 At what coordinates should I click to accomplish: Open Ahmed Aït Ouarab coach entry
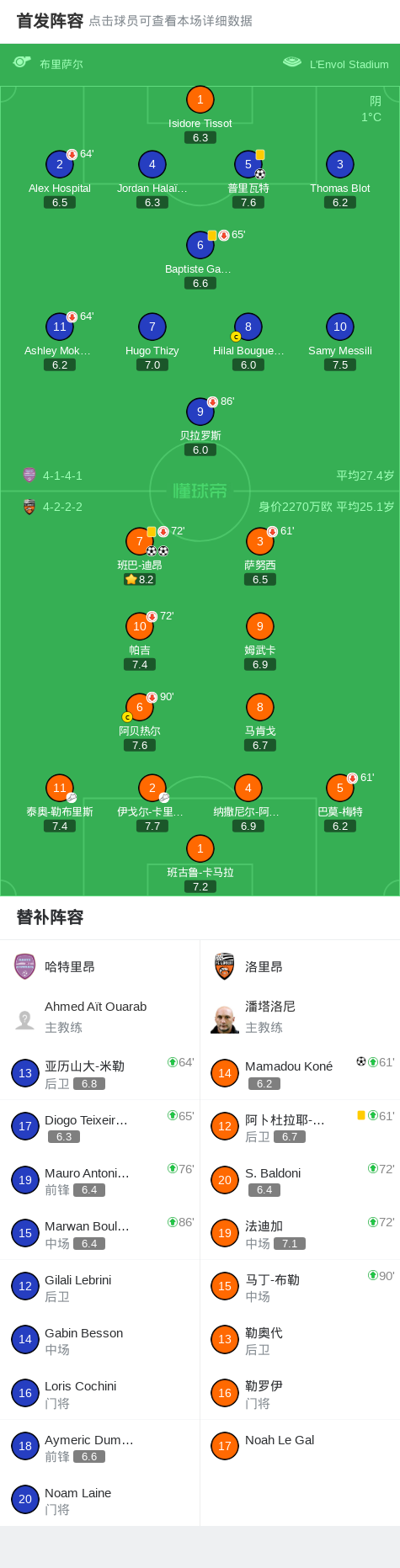100,1017
